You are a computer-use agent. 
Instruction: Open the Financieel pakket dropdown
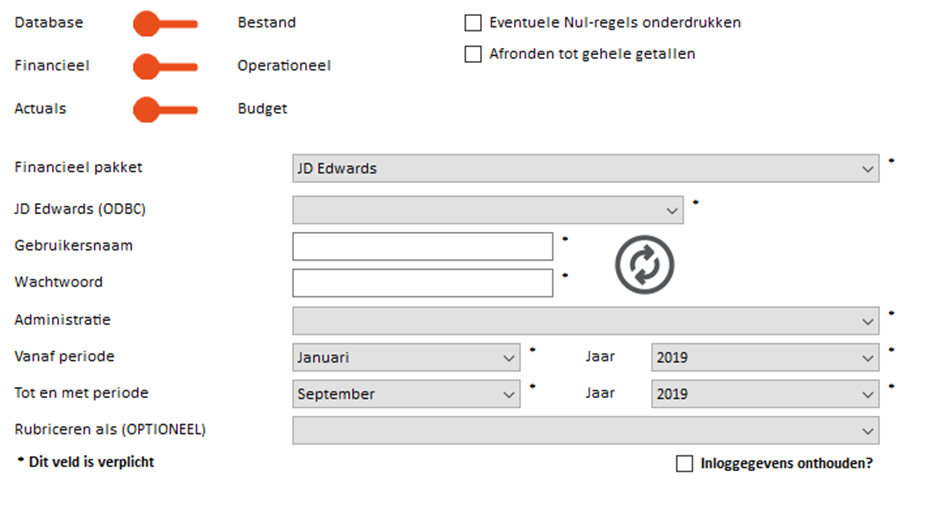pos(585,168)
